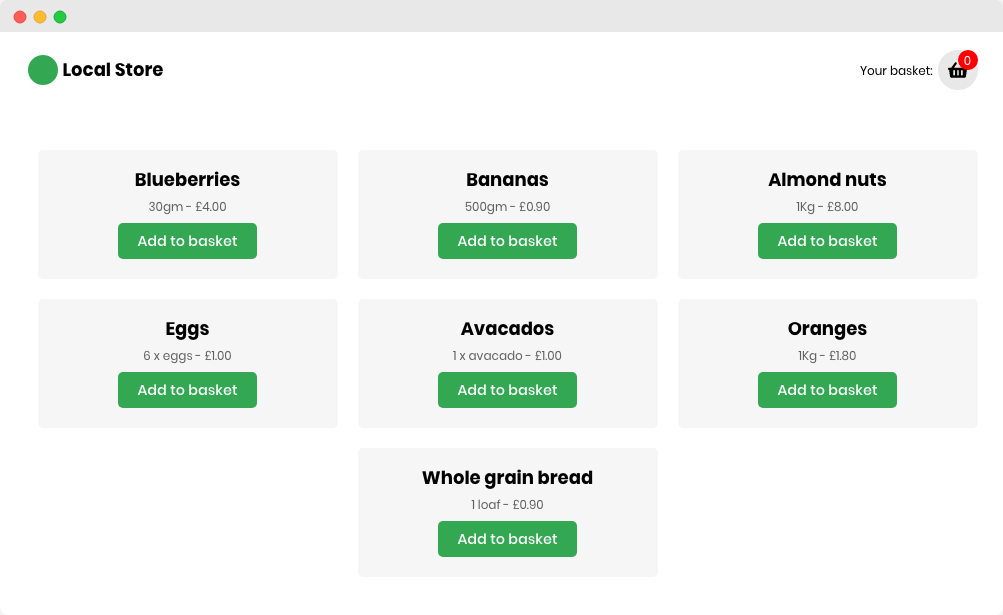The height and width of the screenshot is (615, 1003).
Task: Click the Oranges product card title
Action: [827, 329]
